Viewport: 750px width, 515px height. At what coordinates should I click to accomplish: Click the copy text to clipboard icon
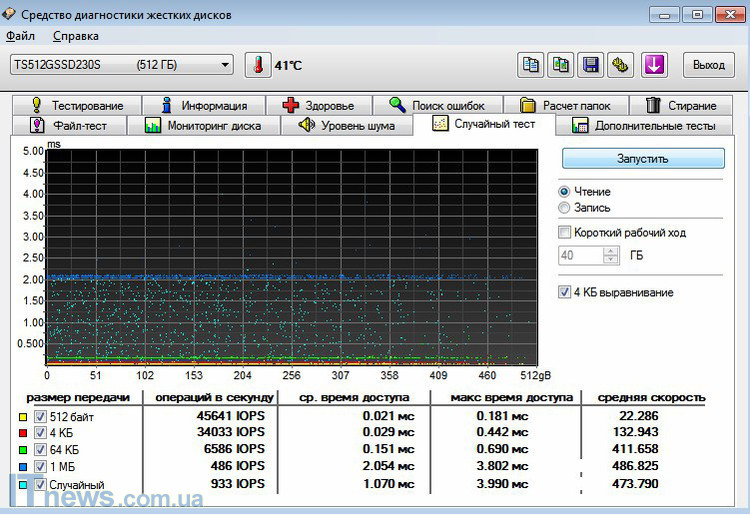click(x=531, y=65)
